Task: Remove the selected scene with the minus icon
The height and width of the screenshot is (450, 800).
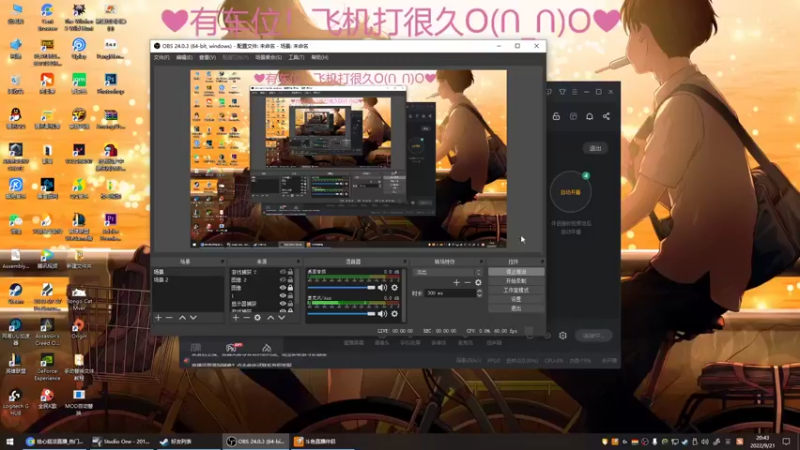Action: (x=169, y=317)
